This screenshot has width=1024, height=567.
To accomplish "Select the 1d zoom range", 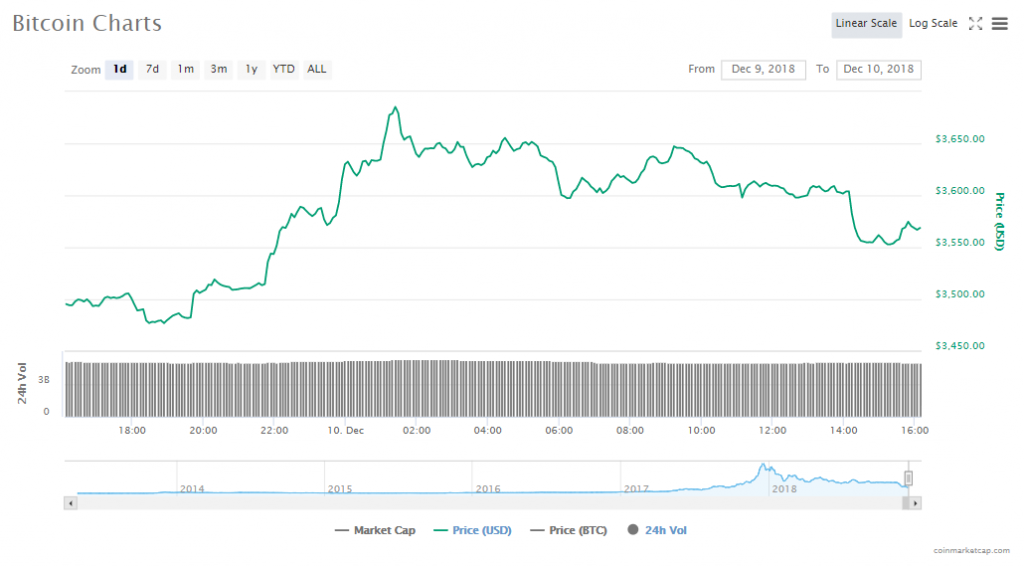I will [x=120, y=70].
